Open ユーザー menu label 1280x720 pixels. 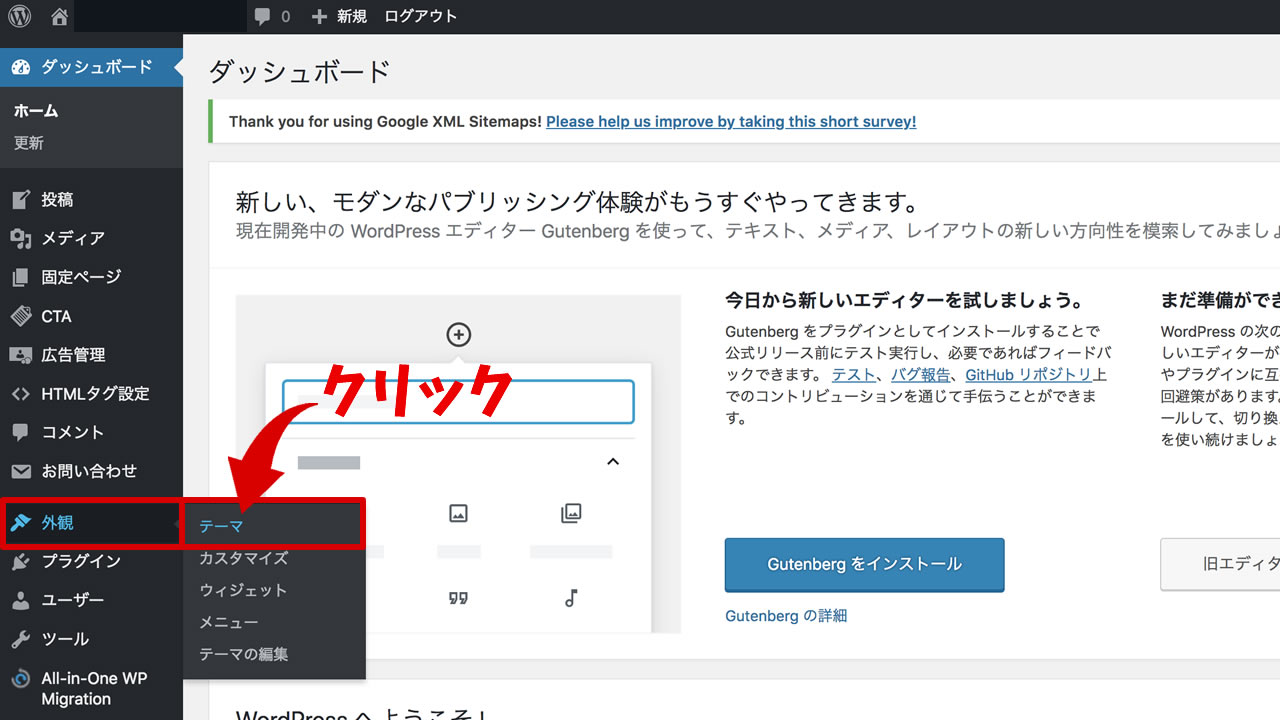click(73, 600)
